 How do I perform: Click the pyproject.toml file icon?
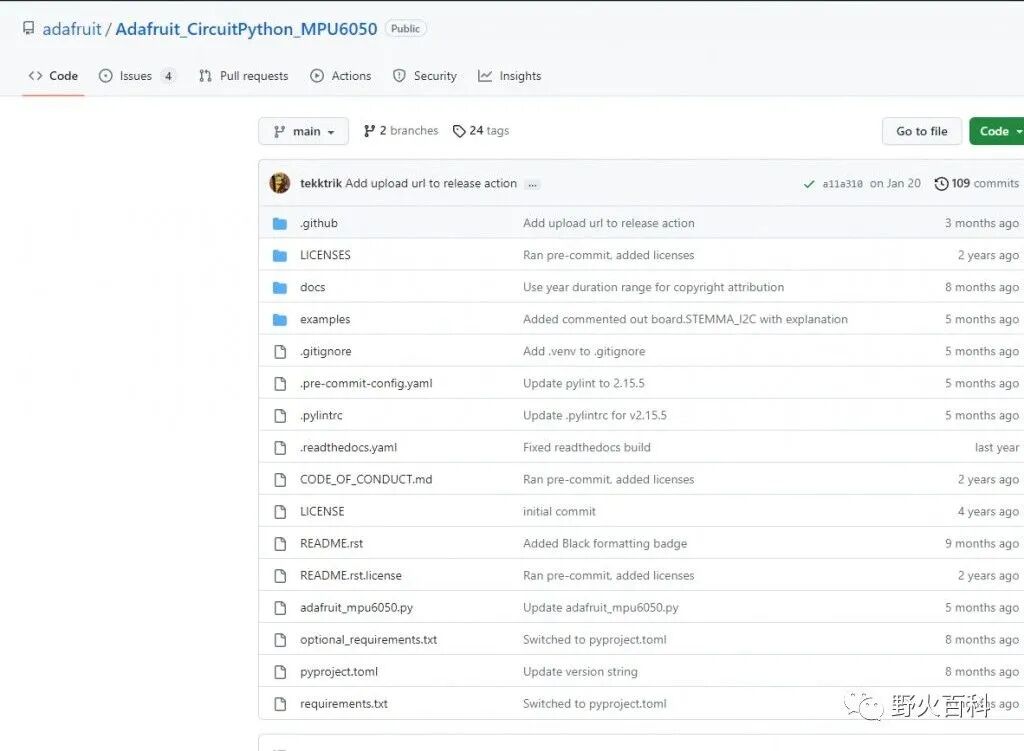click(x=280, y=671)
